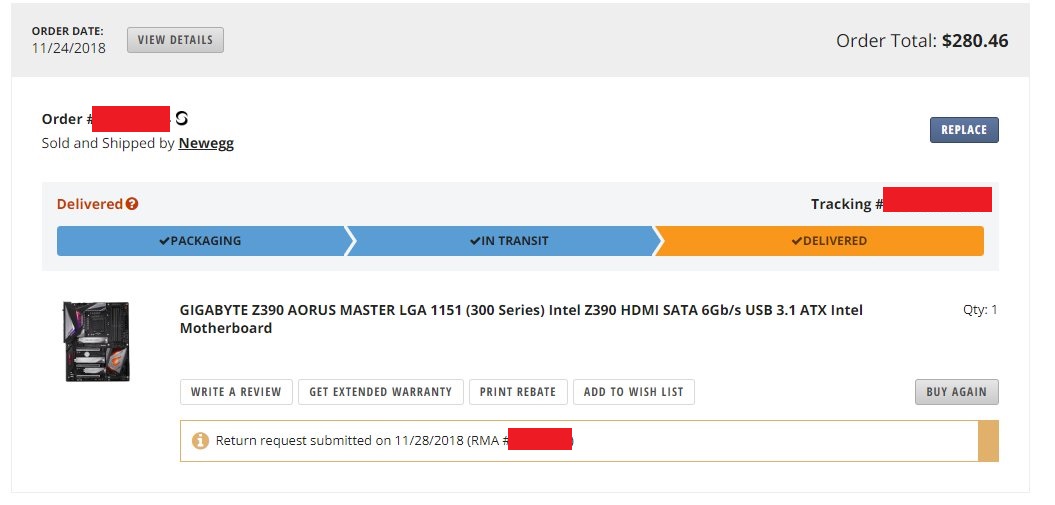
Task: Click the Delivered status text
Action: coord(89,204)
